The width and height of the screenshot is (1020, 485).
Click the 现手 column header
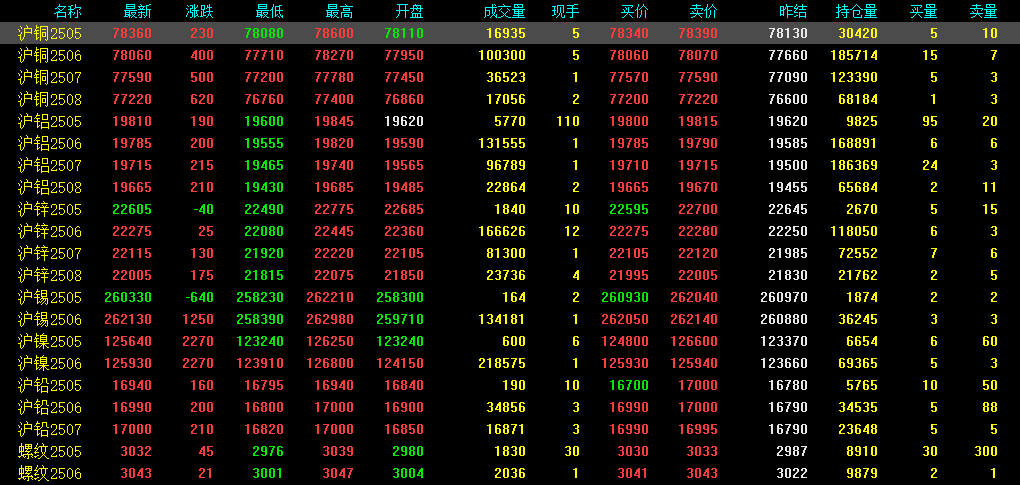click(x=565, y=11)
